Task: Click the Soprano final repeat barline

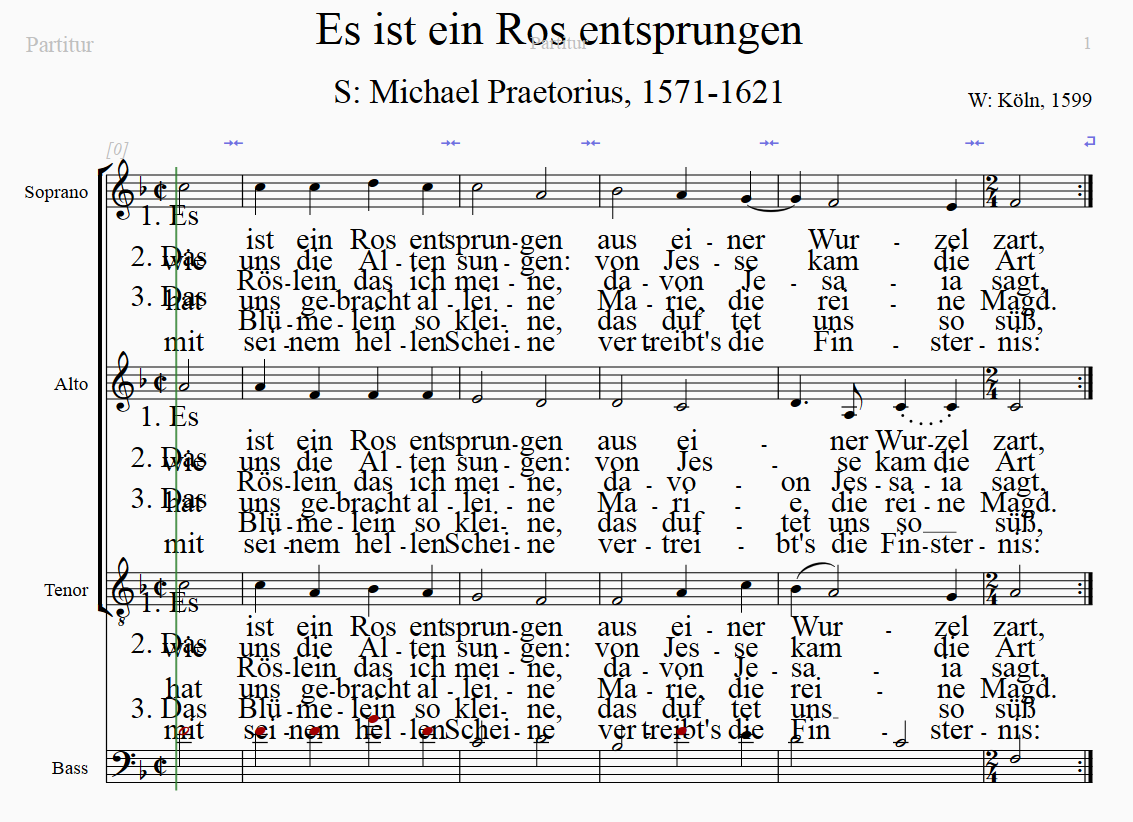Action: [x=1086, y=191]
